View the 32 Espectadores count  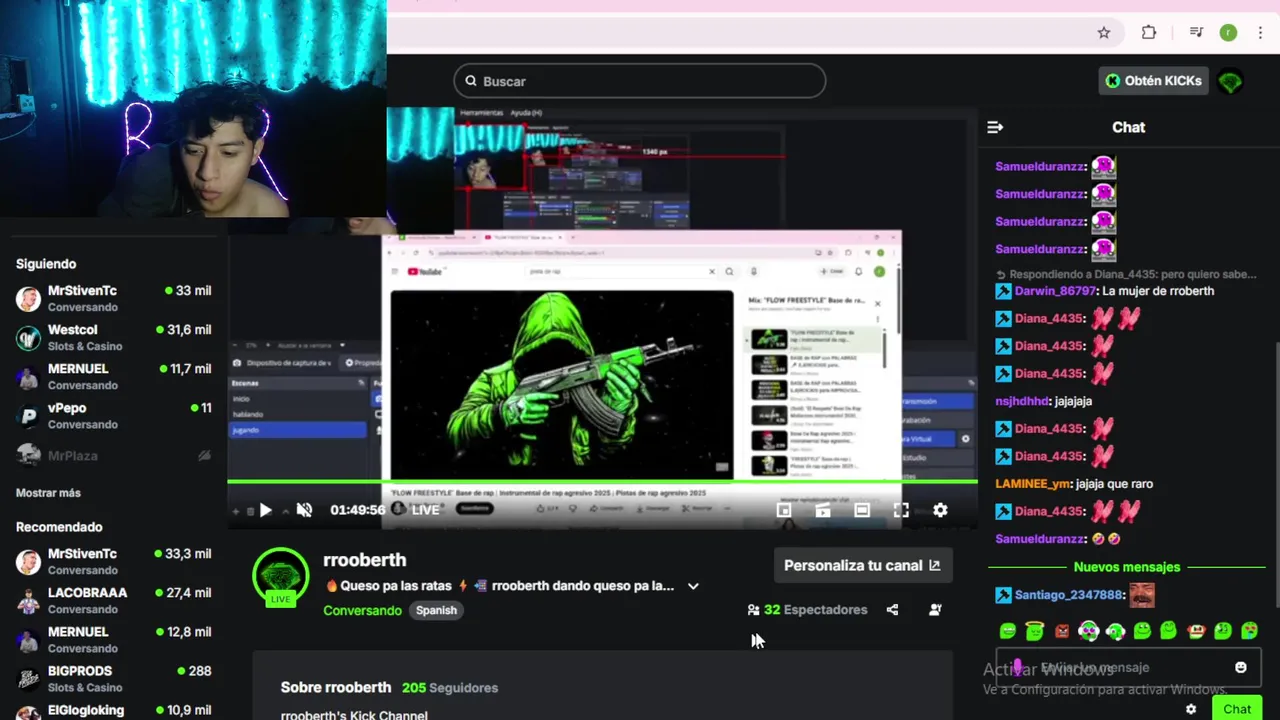(x=807, y=609)
